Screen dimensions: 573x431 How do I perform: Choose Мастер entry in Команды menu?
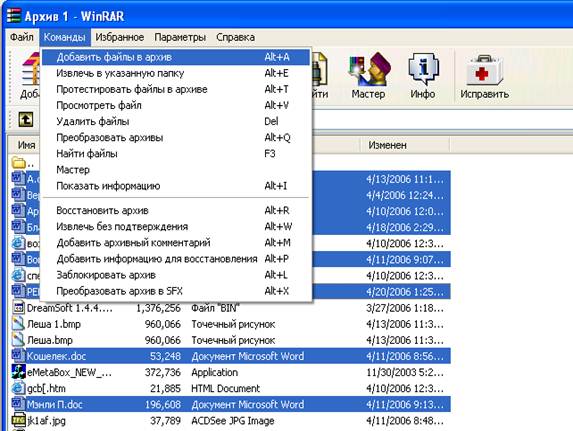pyautogui.click(x=176, y=170)
